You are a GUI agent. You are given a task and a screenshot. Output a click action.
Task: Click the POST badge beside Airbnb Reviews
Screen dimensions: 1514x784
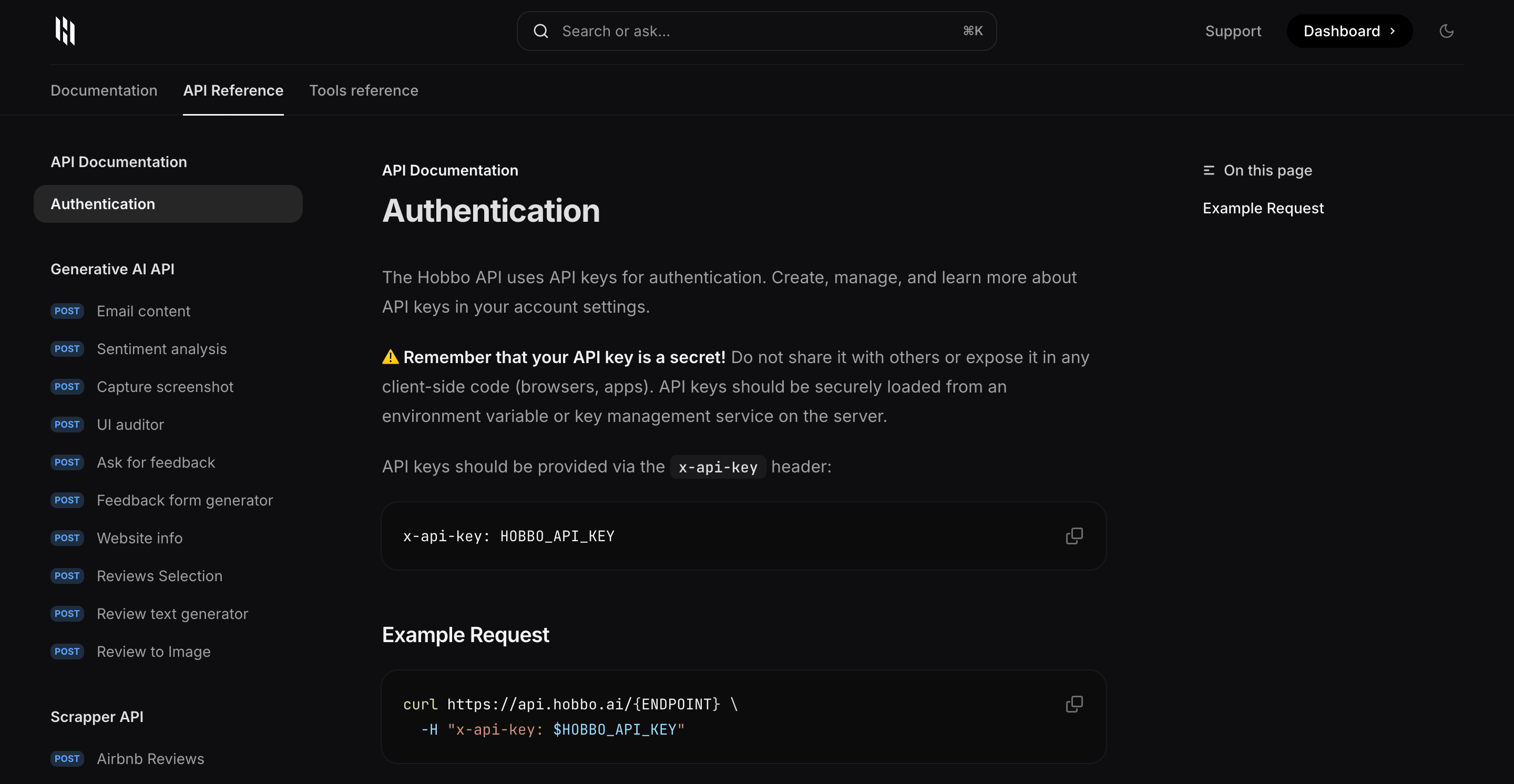(66, 759)
